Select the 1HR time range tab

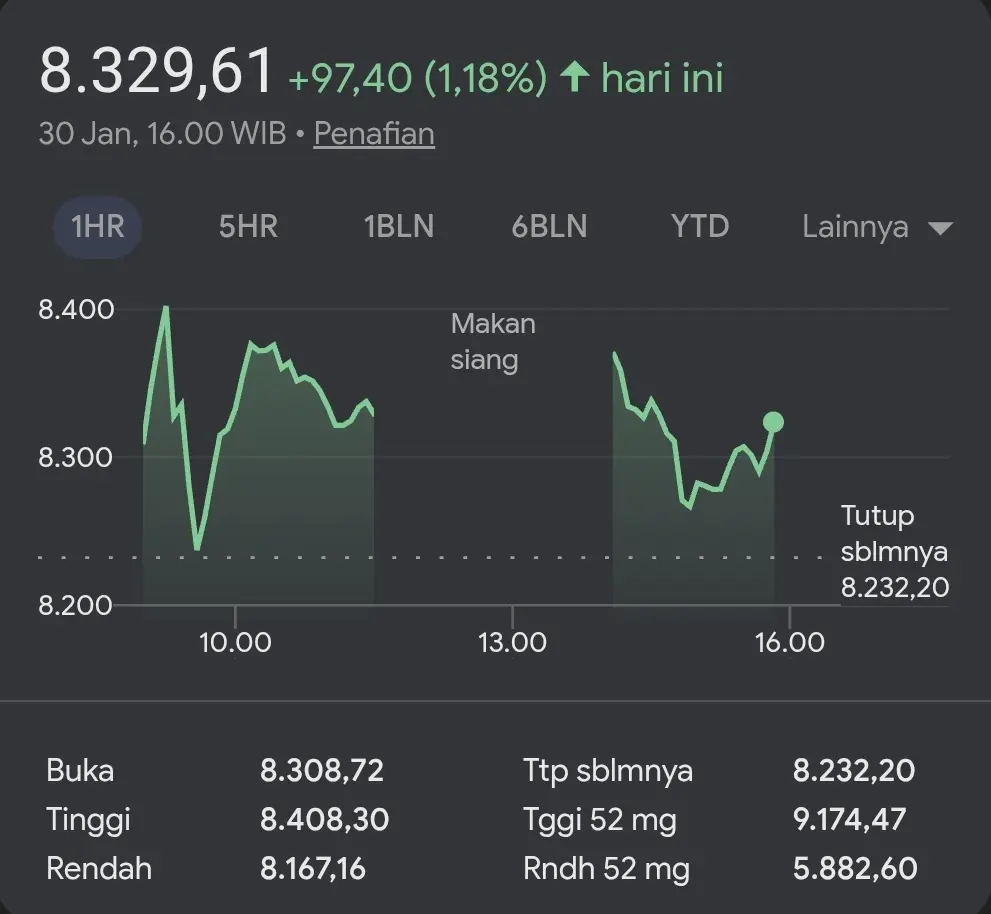(x=96, y=227)
